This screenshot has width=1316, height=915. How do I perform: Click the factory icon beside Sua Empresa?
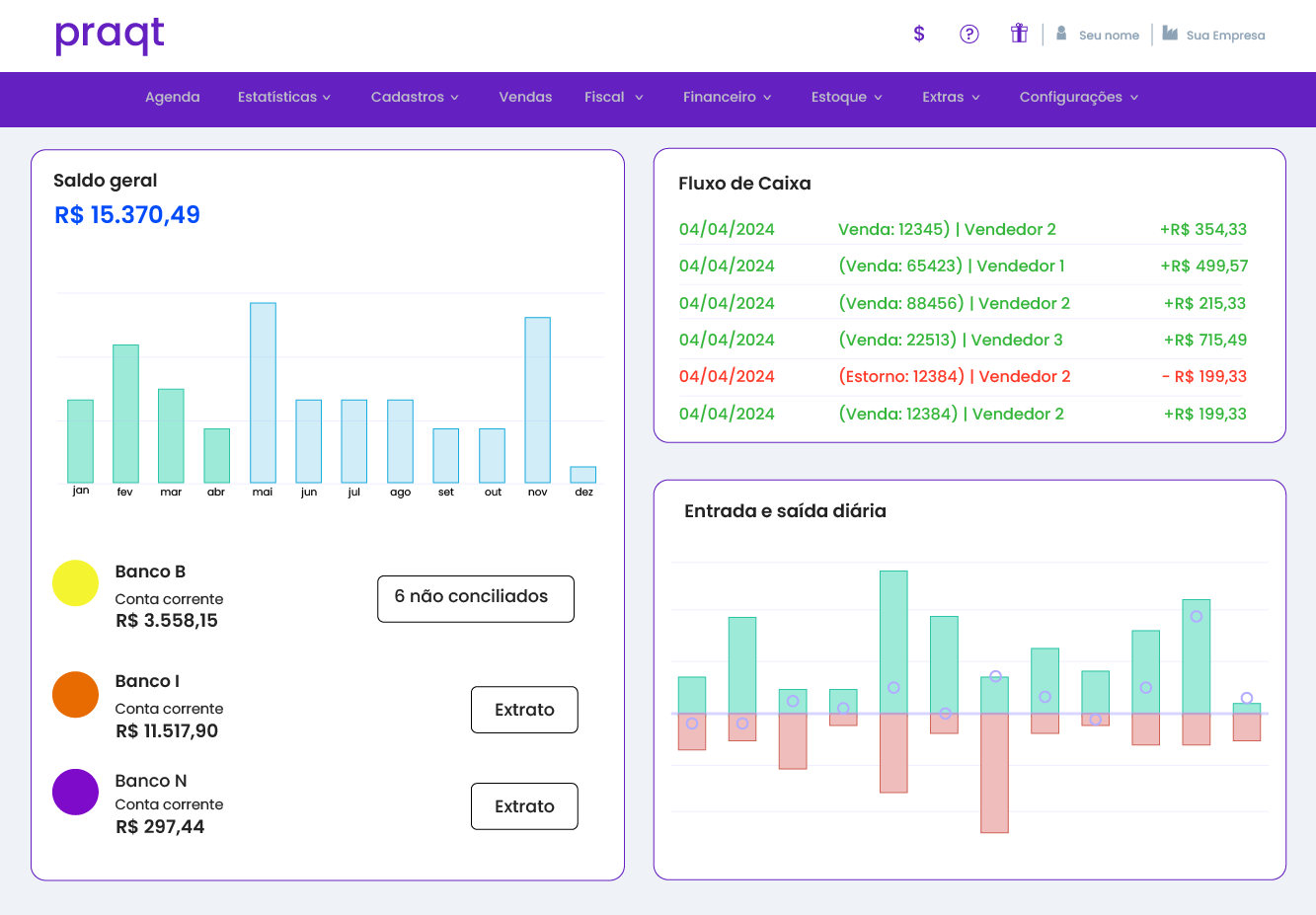1170,34
